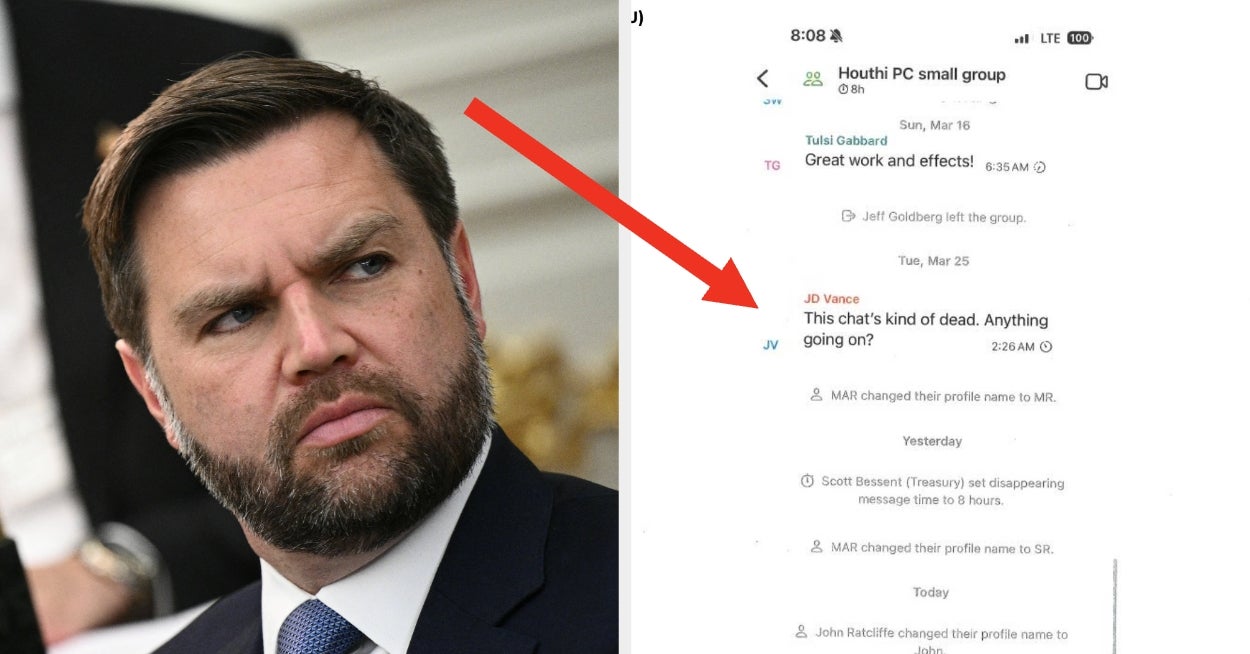Screen dimensions: 1250x654
Task: Select the JD Vance sender name
Action: click(x=831, y=299)
